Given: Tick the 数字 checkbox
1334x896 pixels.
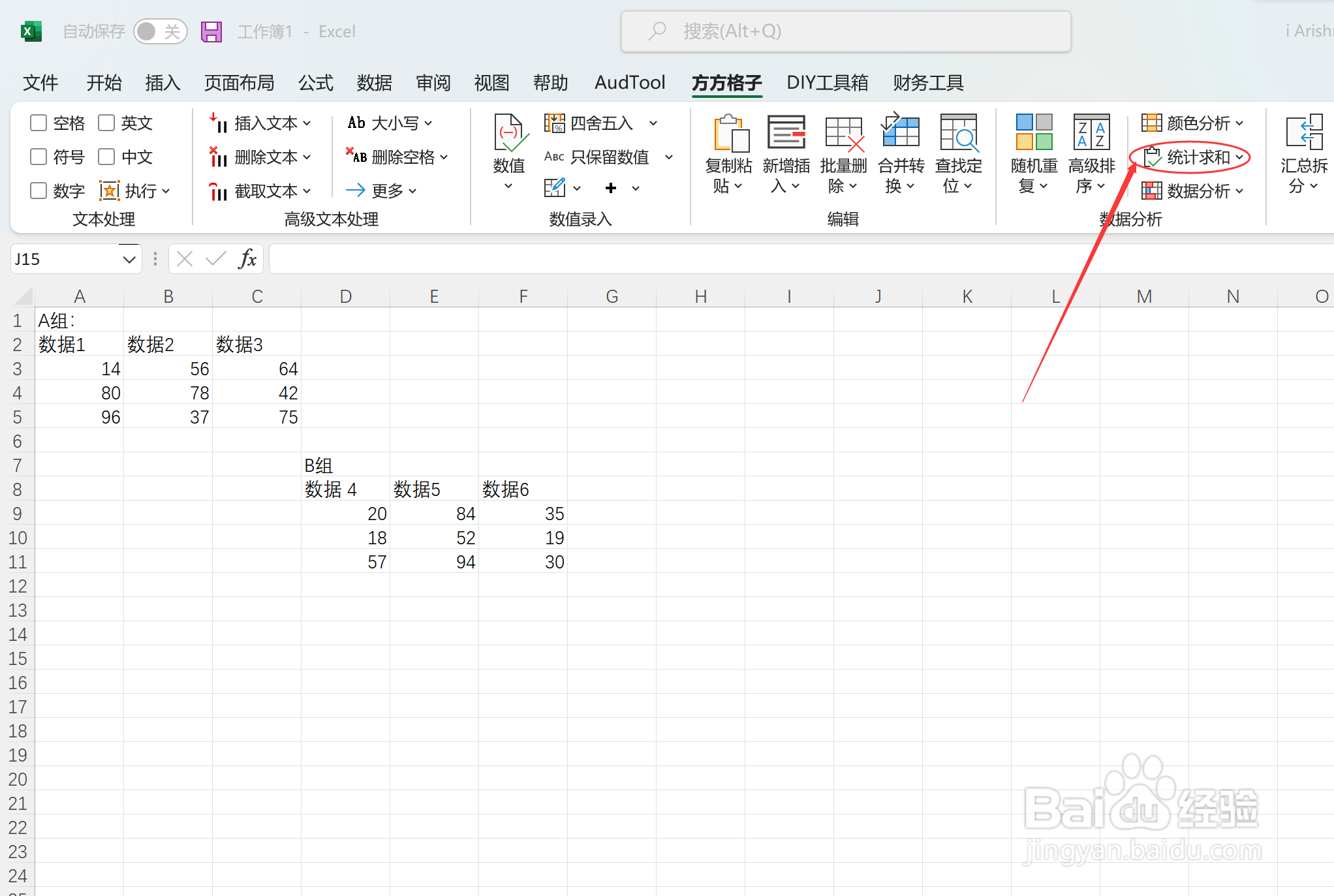Looking at the screenshot, I should [x=39, y=191].
